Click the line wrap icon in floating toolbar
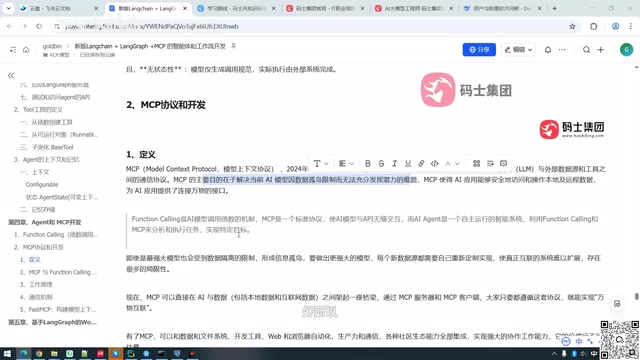 pyautogui.click(x=490, y=164)
